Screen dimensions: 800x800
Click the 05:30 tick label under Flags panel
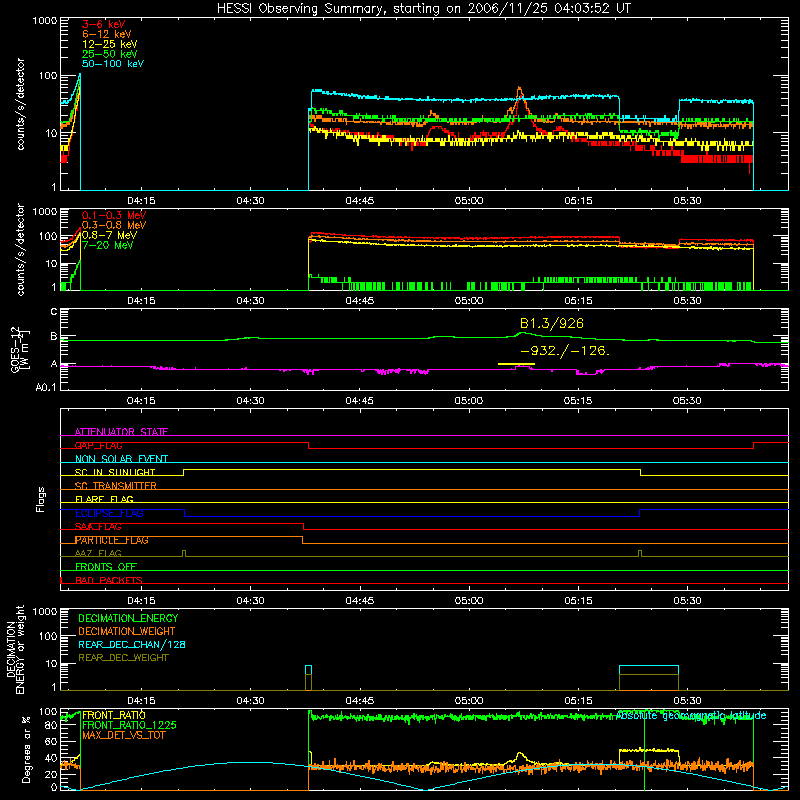point(687,601)
